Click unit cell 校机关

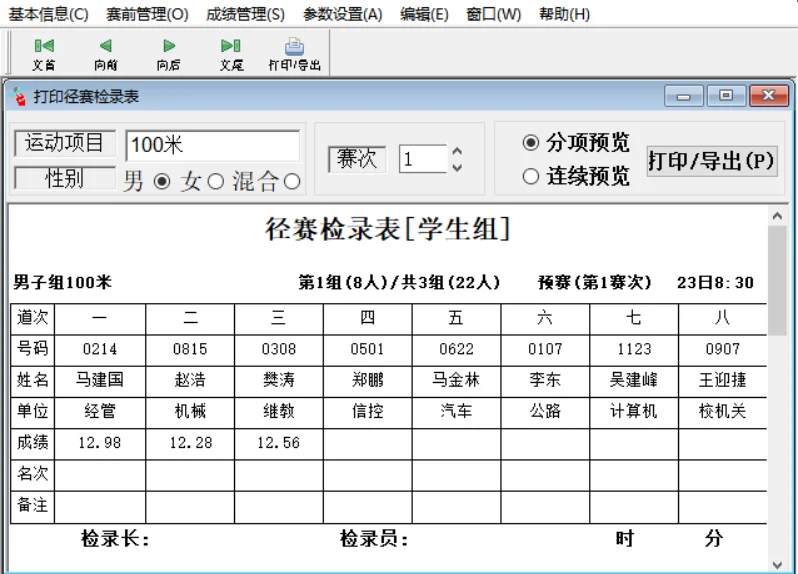click(x=723, y=411)
